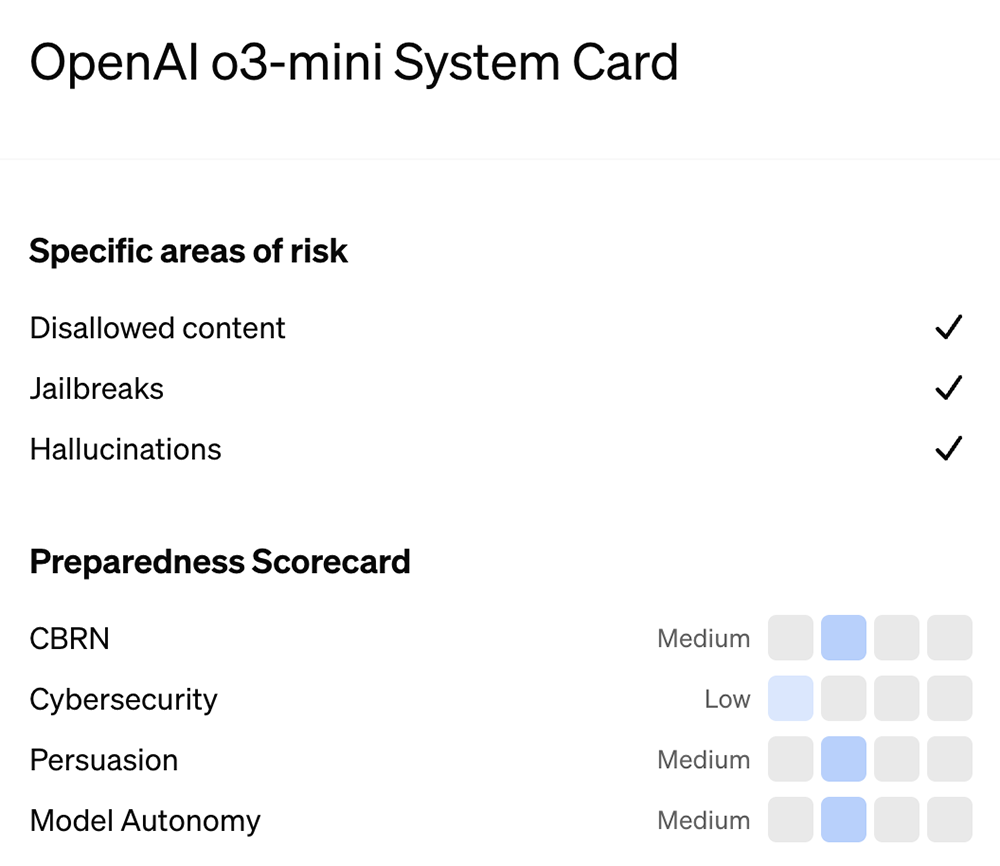Click the OpenAI o3-mini System Card title
The height and width of the screenshot is (866, 1000).
(354, 62)
